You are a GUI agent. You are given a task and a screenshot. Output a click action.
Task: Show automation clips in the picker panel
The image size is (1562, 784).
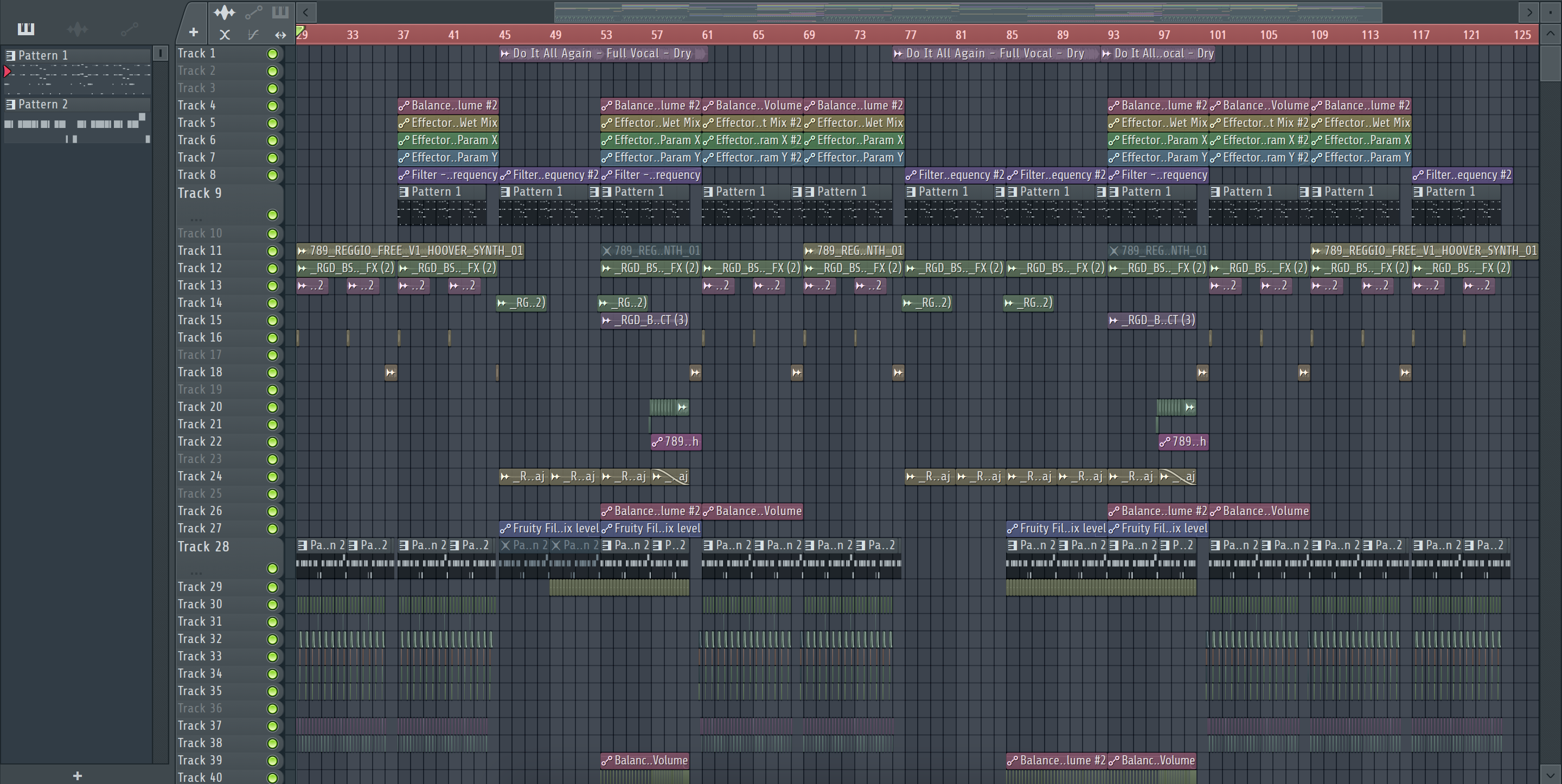(129, 29)
